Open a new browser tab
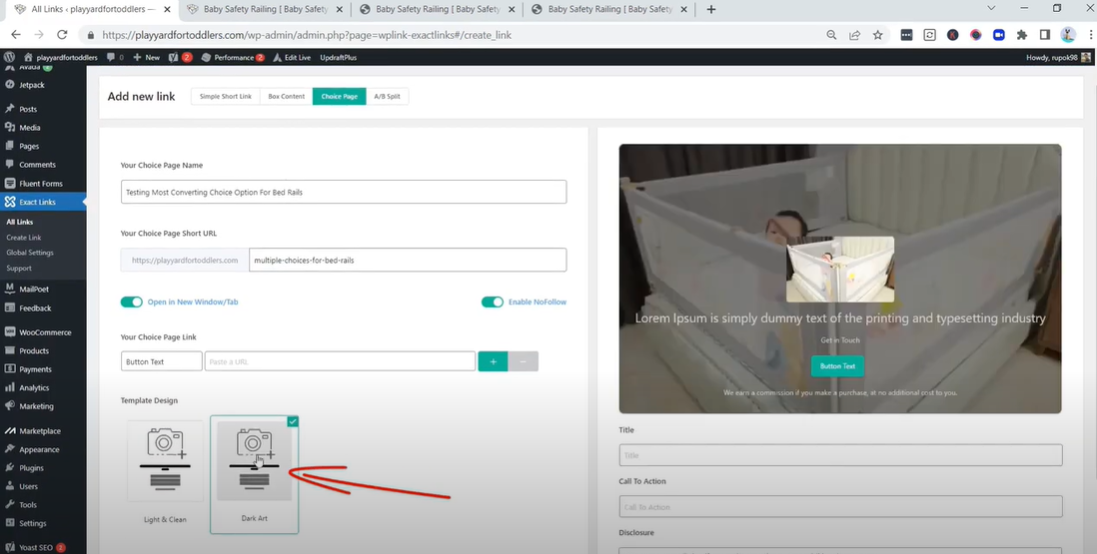This screenshot has width=1097, height=554. click(711, 9)
